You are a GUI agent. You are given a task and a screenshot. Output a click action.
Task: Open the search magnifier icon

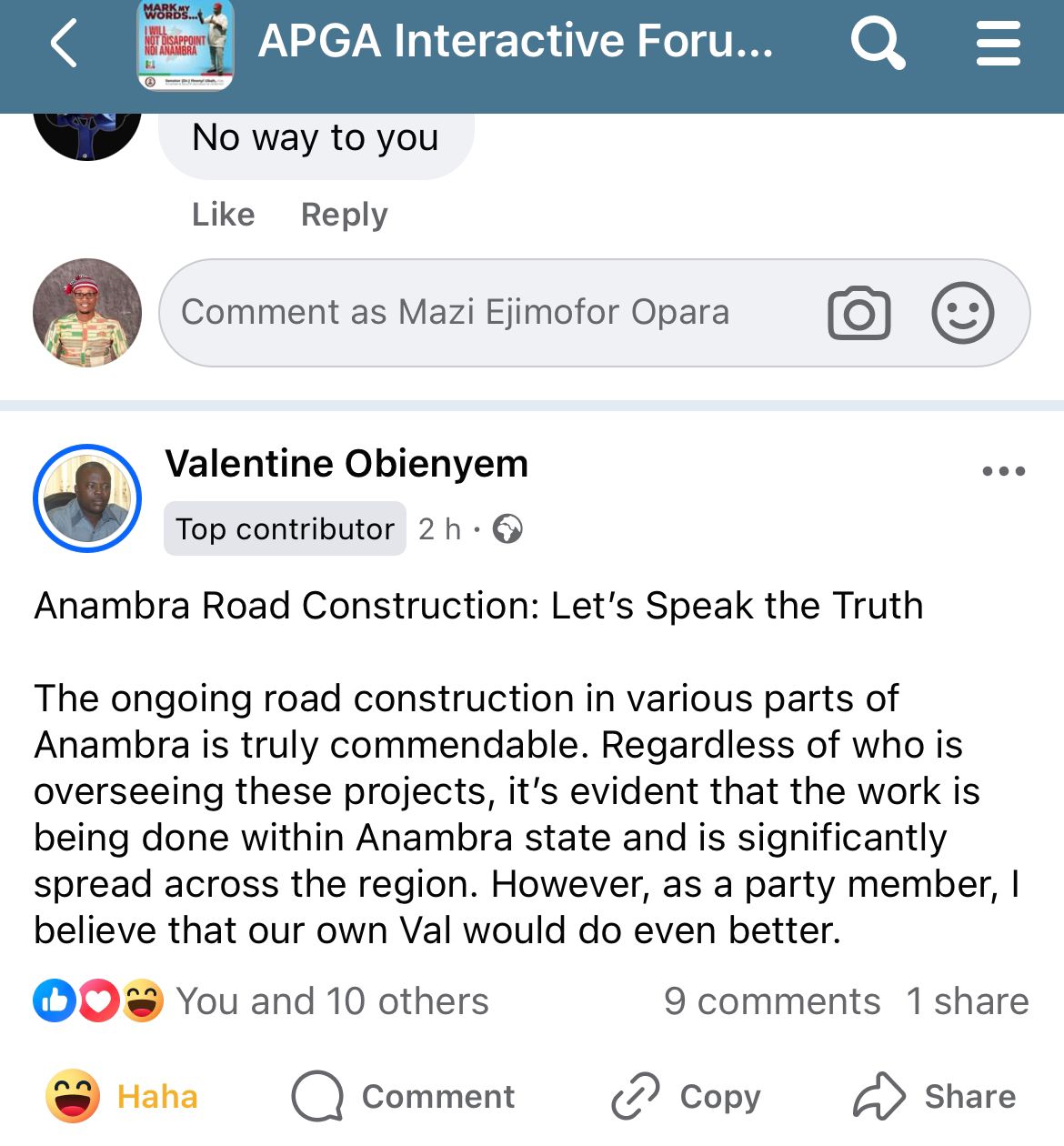877,44
